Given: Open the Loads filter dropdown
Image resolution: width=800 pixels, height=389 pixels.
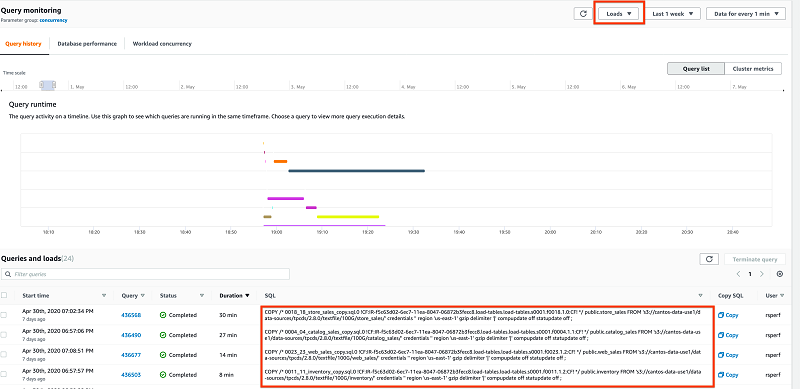Looking at the screenshot, I should 619,14.
